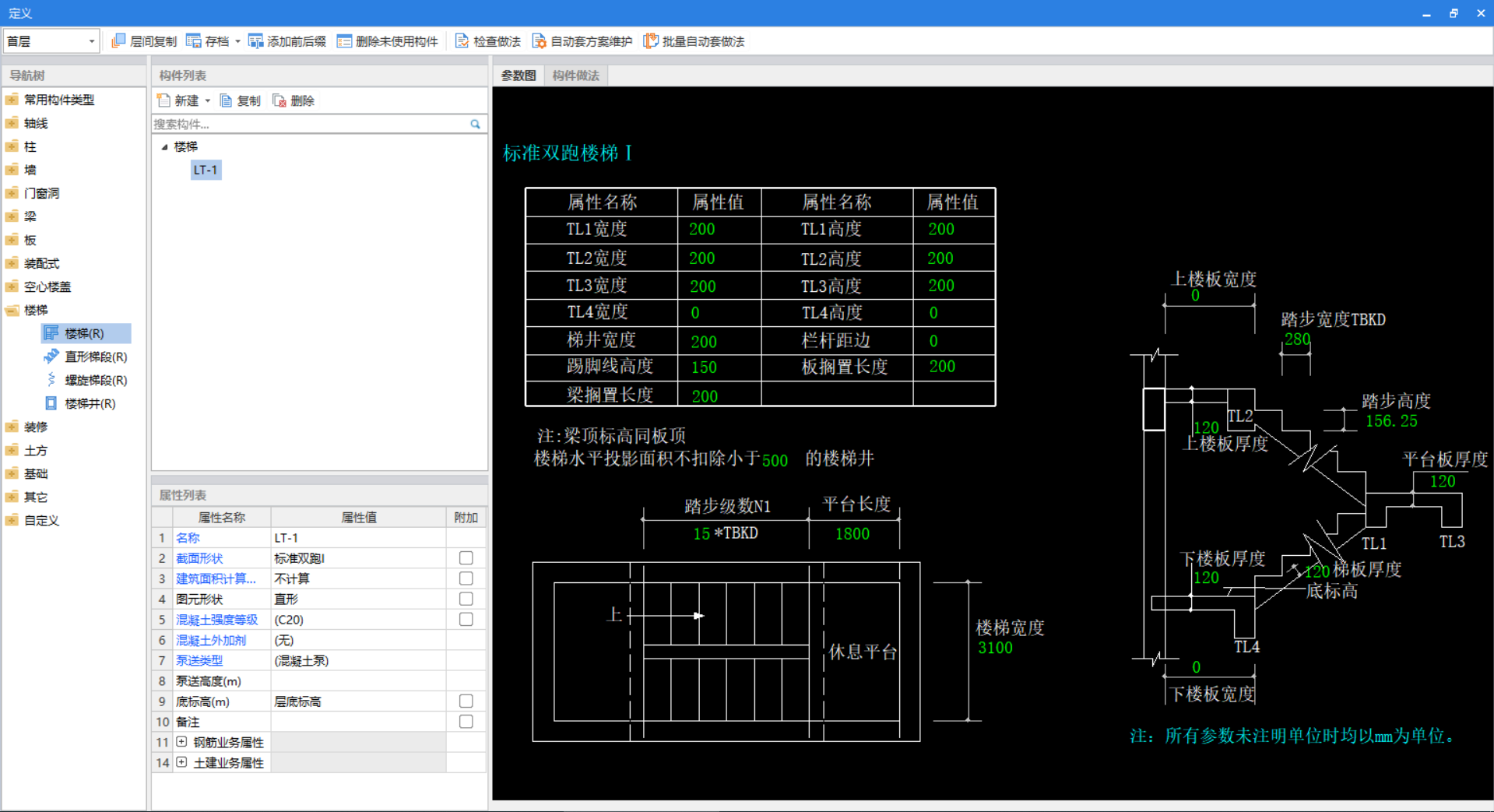Expand the 自定义 category

coord(12,520)
